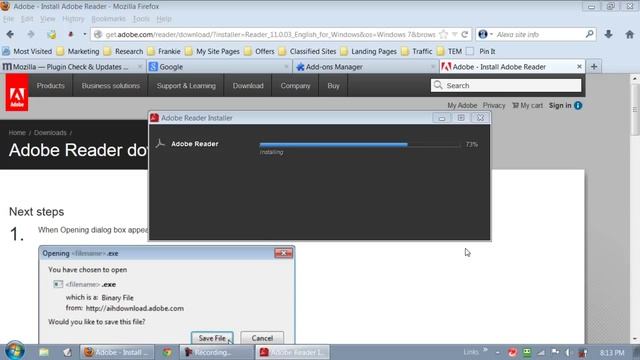The height and width of the screenshot is (360, 640).
Task: Open the Edit menu
Action: point(27,19)
